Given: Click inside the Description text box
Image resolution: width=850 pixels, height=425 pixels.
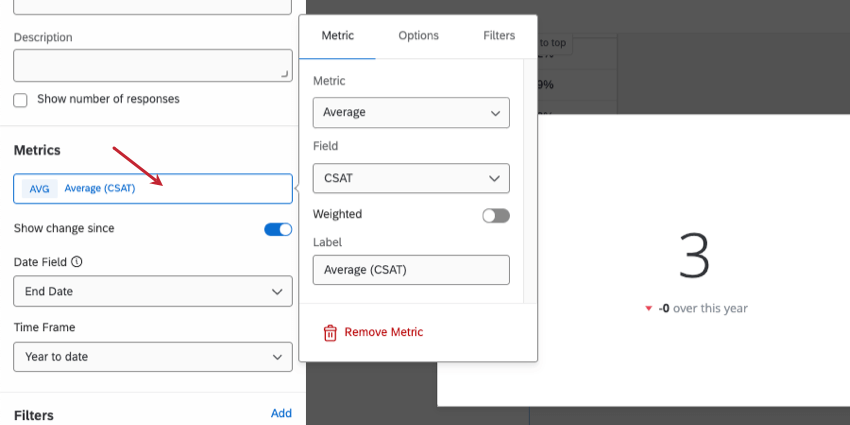Looking at the screenshot, I should (x=153, y=65).
